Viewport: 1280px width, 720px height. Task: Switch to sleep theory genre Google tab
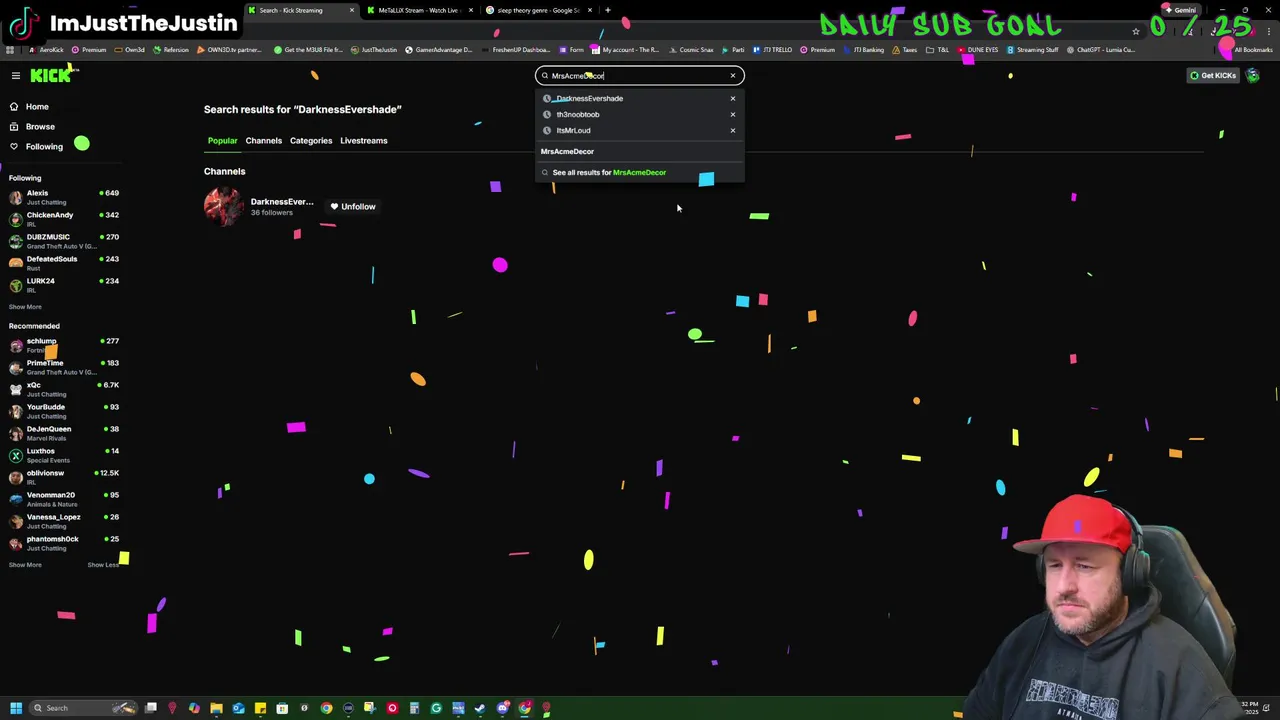click(538, 10)
